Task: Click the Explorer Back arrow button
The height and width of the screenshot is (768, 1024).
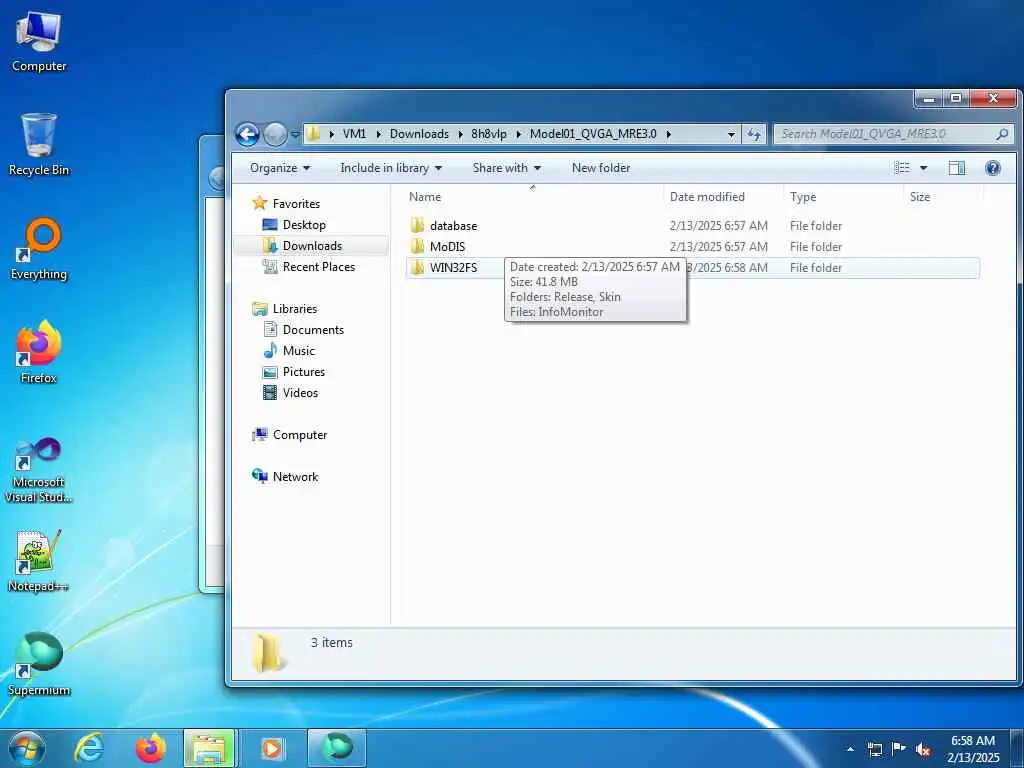Action: [248, 135]
